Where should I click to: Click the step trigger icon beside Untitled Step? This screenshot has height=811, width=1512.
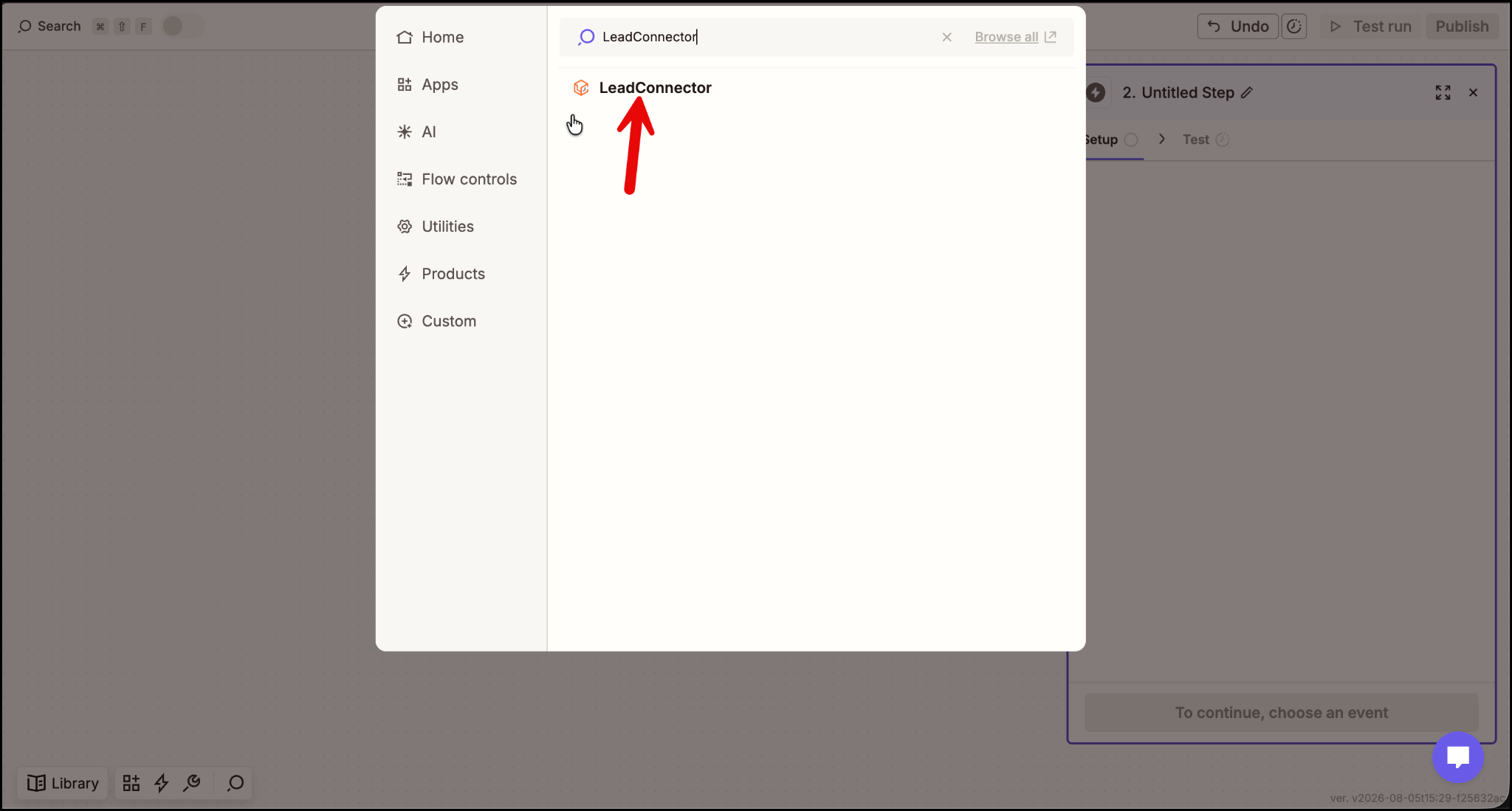(1096, 92)
